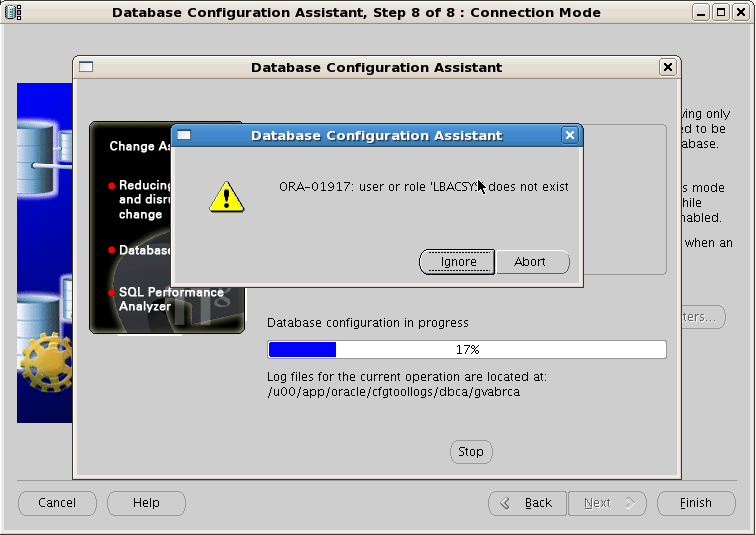This screenshot has height=535, width=756.
Task: Click the error dialog title bar
Action: [377, 135]
